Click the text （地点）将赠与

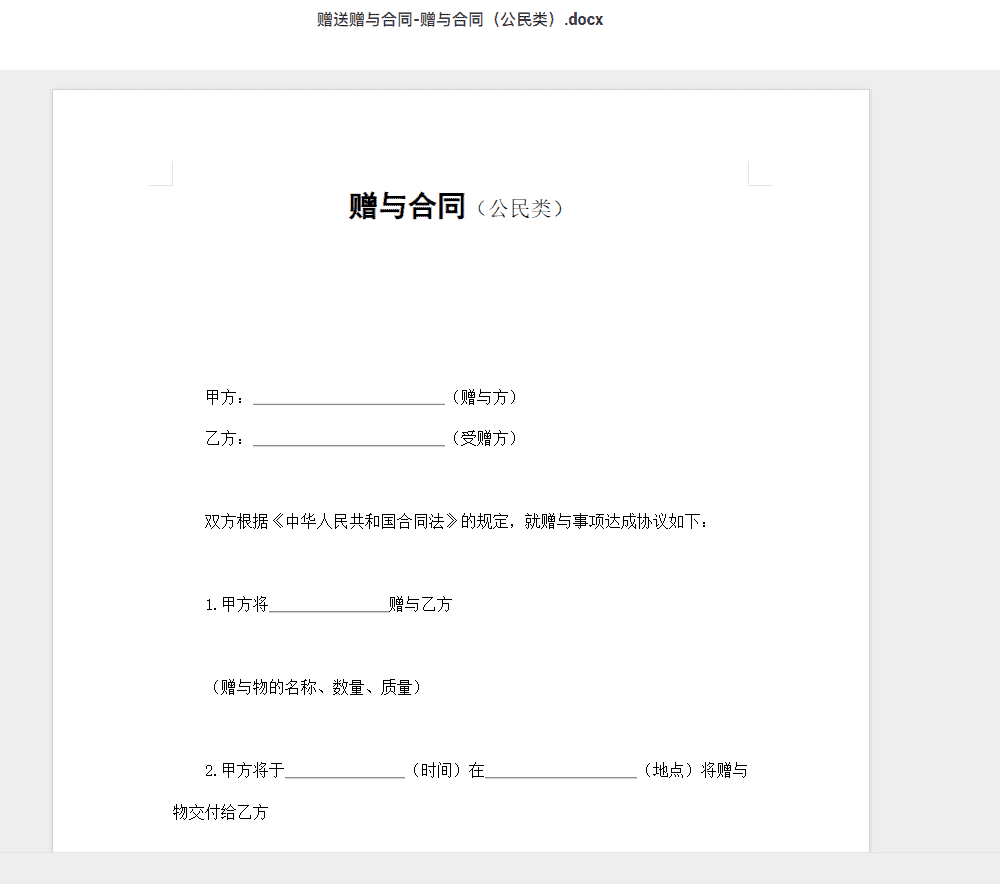coord(693,770)
